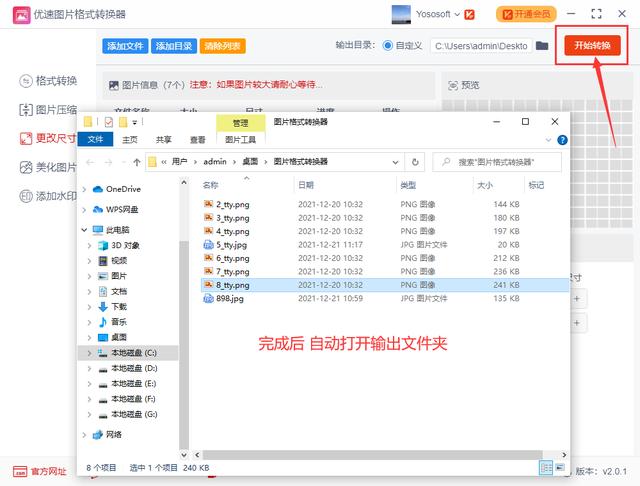Select 更改尺寸 resize option in sidebar
This screenshot has height=486, width=640.
(50, 139)
